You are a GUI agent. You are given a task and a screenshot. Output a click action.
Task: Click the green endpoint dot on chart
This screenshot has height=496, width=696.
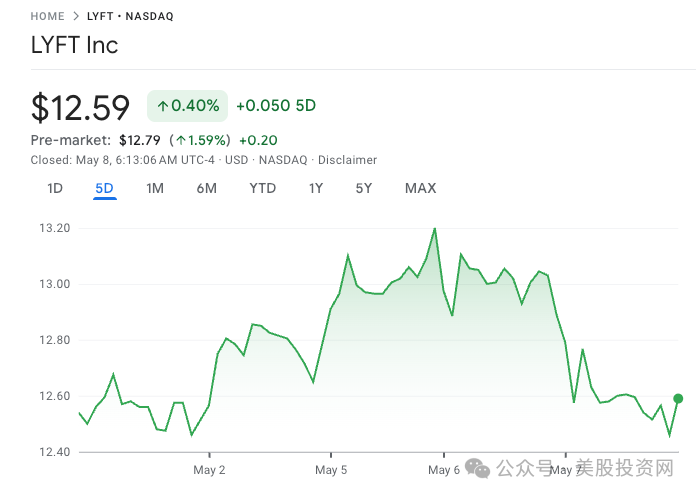pyautogui.click(x=679, y=398)
